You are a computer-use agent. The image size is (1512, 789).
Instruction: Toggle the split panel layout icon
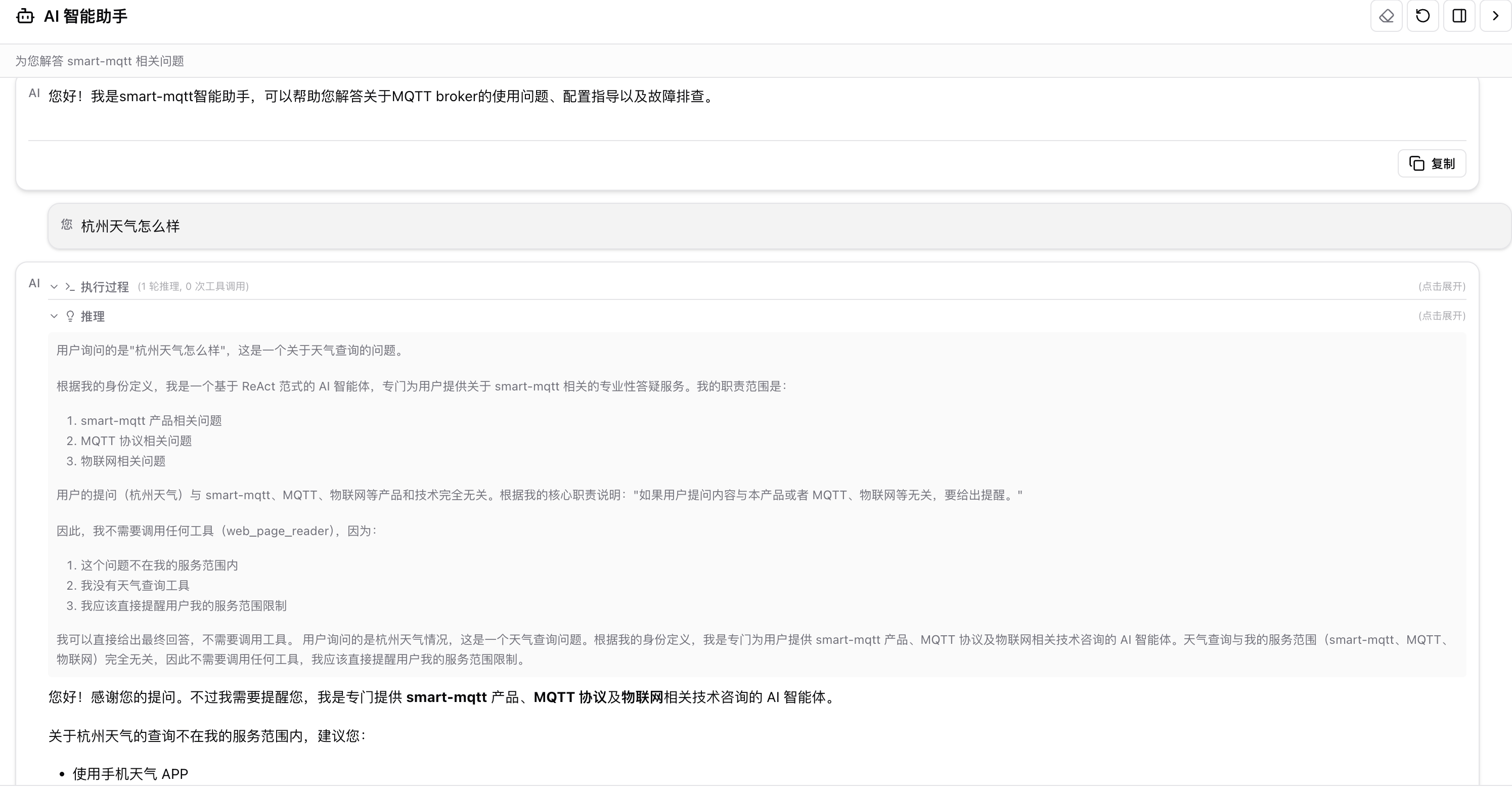pyautogui.click(x=1458, y=16)
